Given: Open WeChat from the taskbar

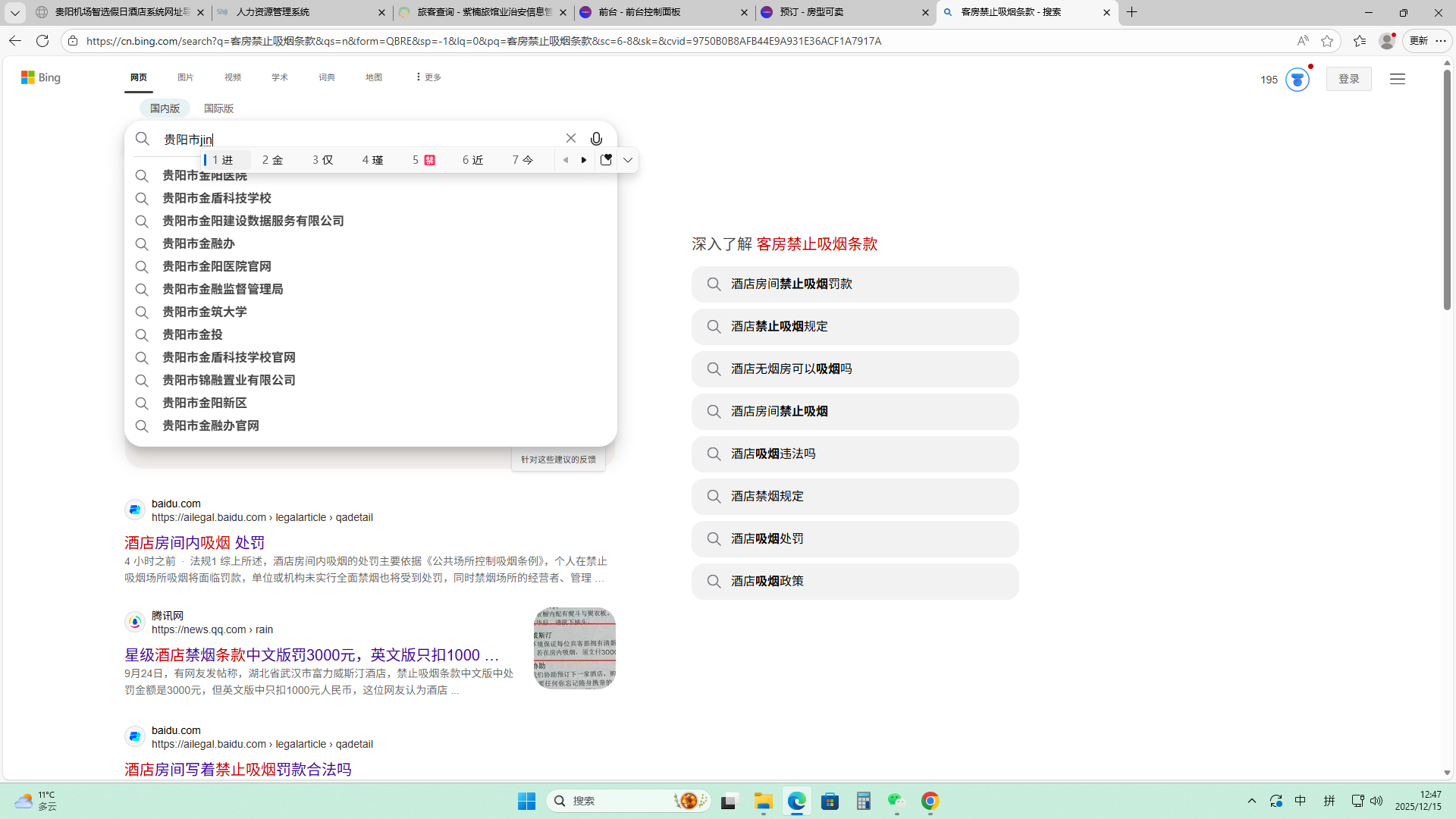Looking at the screenshot, I should pos(896,801).
